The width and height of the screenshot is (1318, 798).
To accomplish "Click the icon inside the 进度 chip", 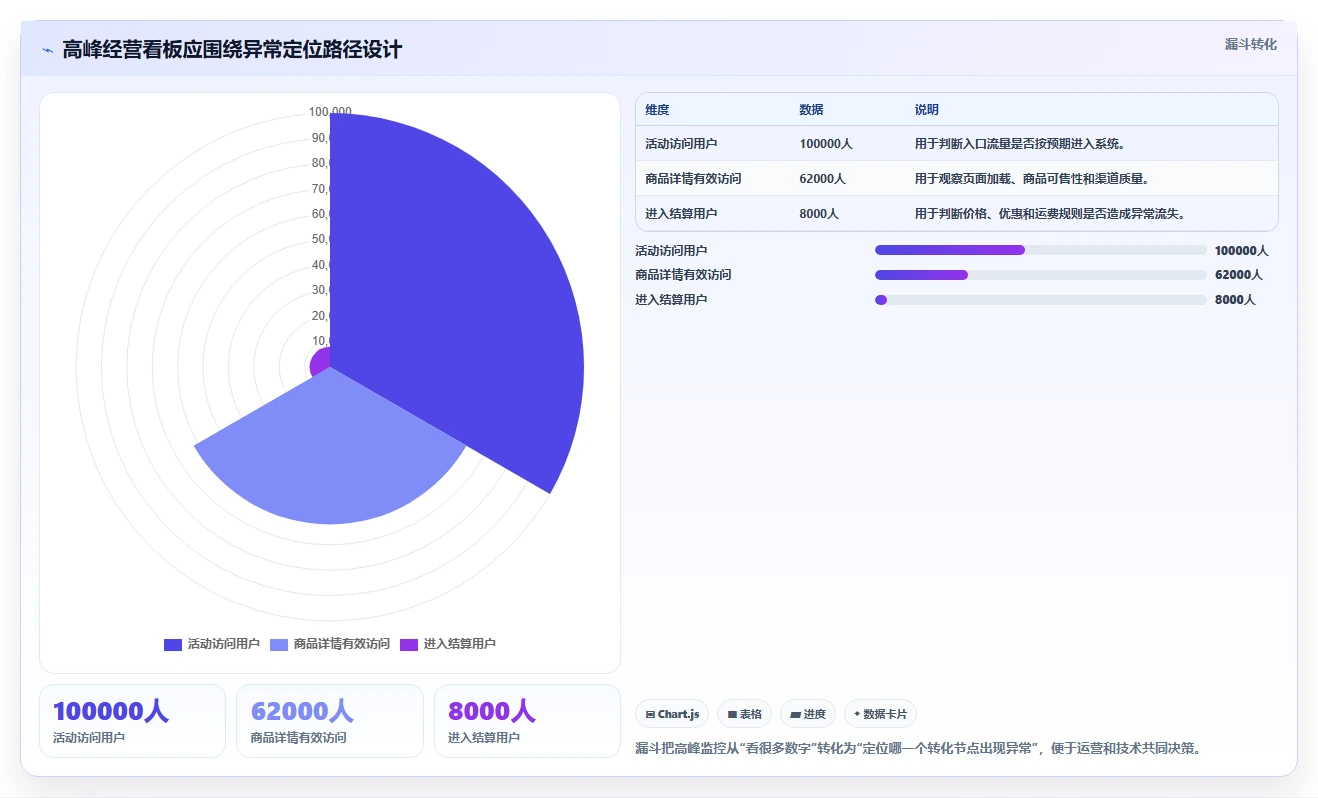I will [x=795, y=714].
